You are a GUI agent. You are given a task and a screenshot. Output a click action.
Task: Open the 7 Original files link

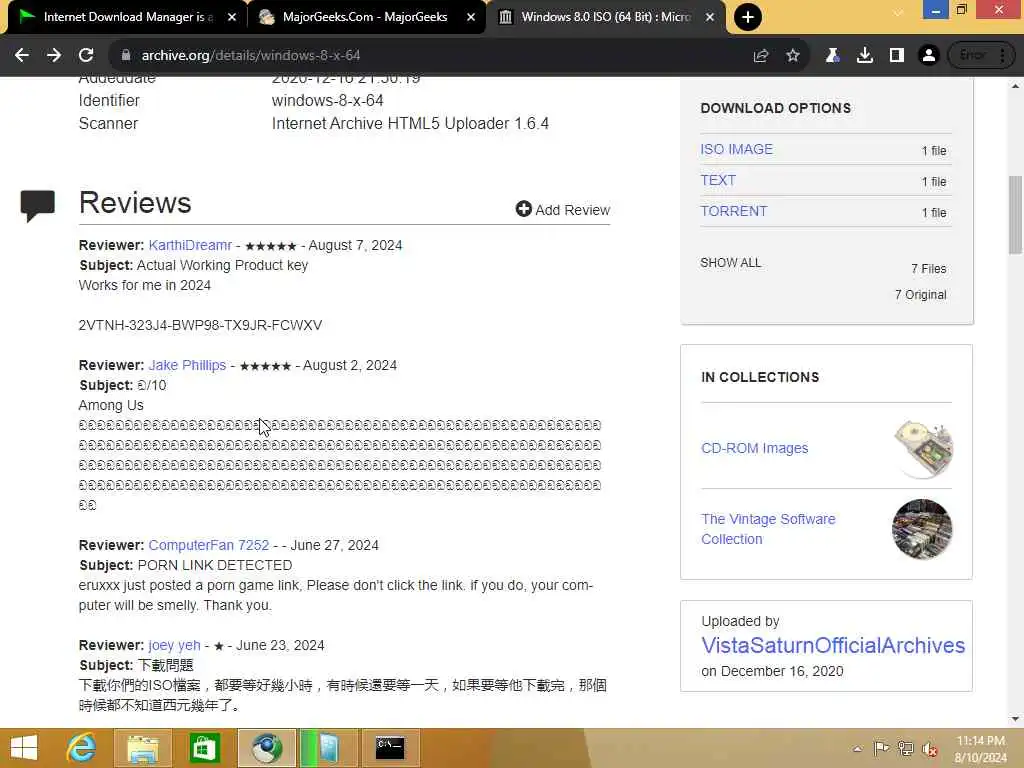tap(921, 295)
